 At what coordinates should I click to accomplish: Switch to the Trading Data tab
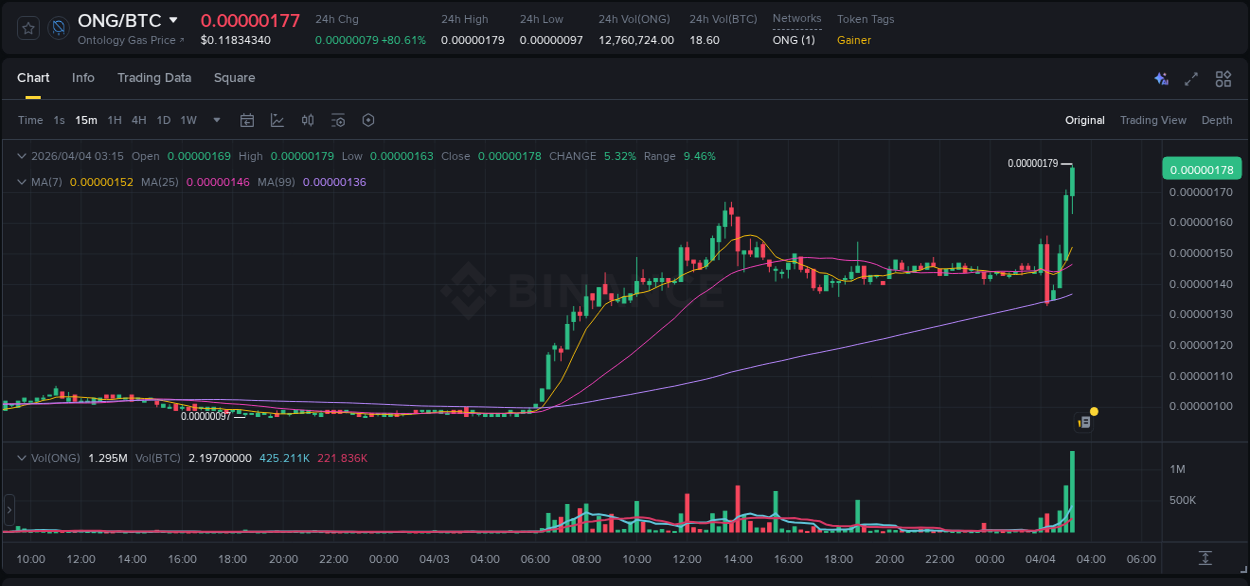(154, 78)
